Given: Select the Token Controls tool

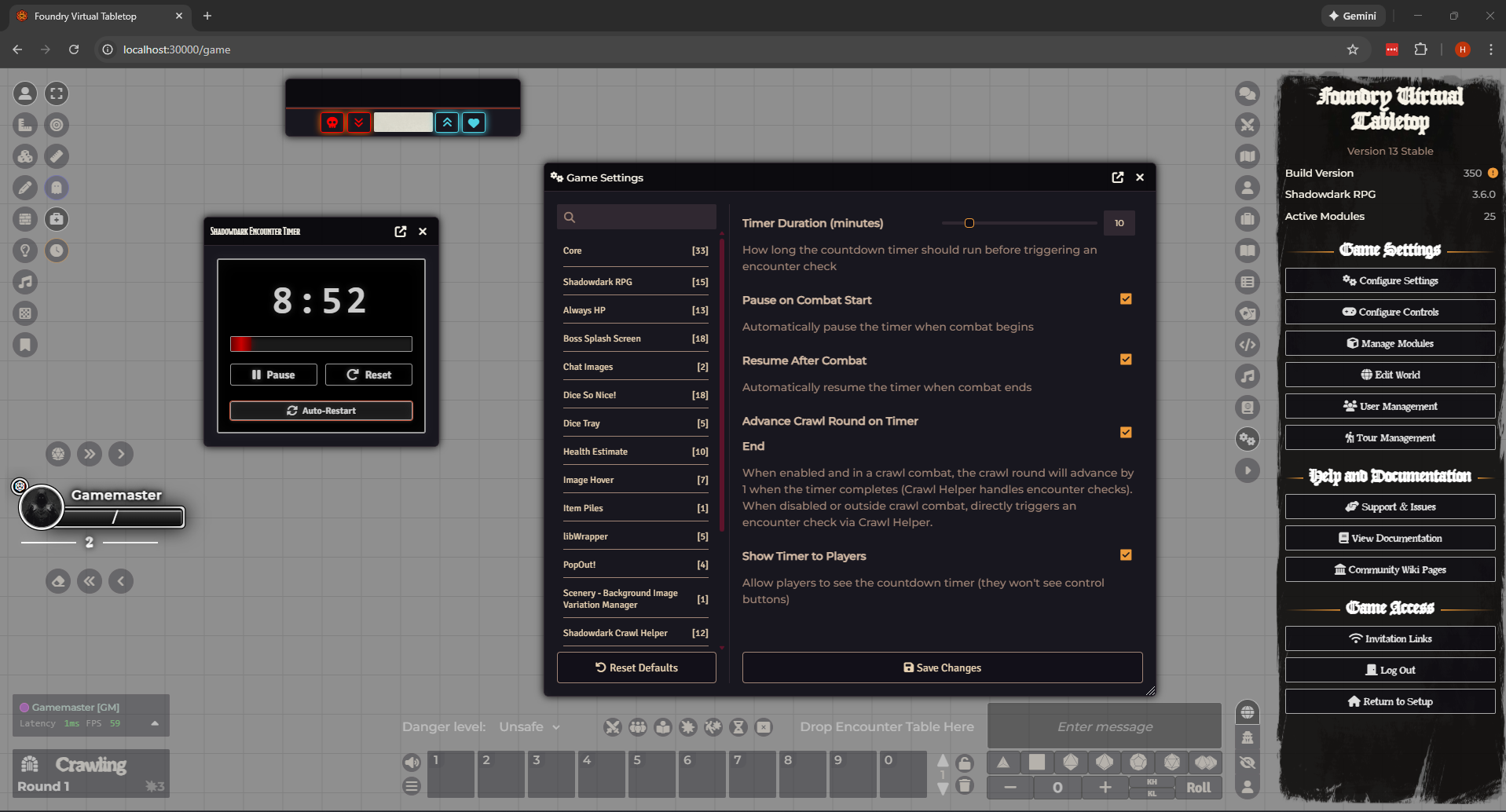Looking at the screenshot, I should [25, 93].
